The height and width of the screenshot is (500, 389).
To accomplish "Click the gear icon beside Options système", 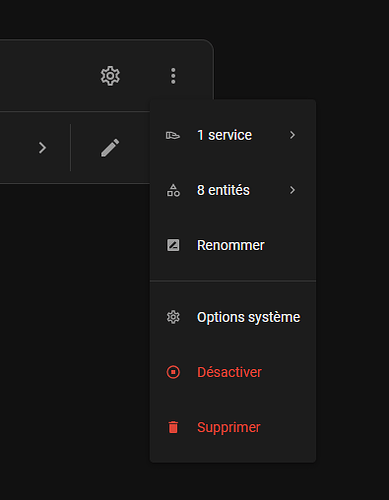I will (173, 317).
